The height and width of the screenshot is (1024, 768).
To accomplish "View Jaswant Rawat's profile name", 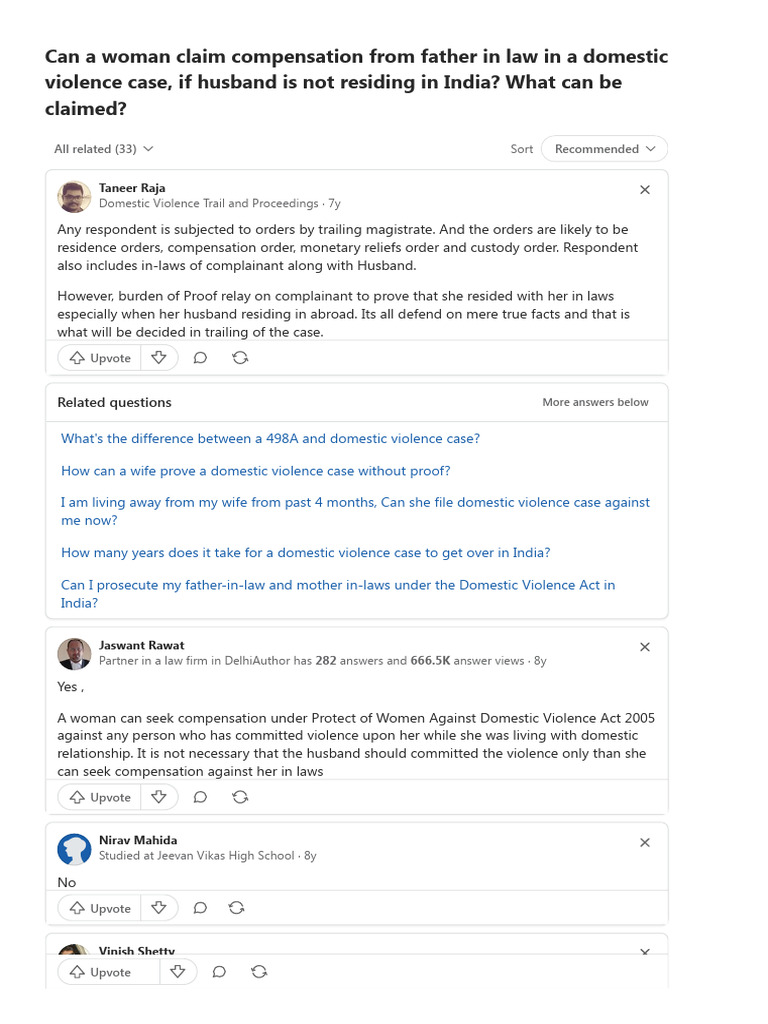I will click(142, 645).
